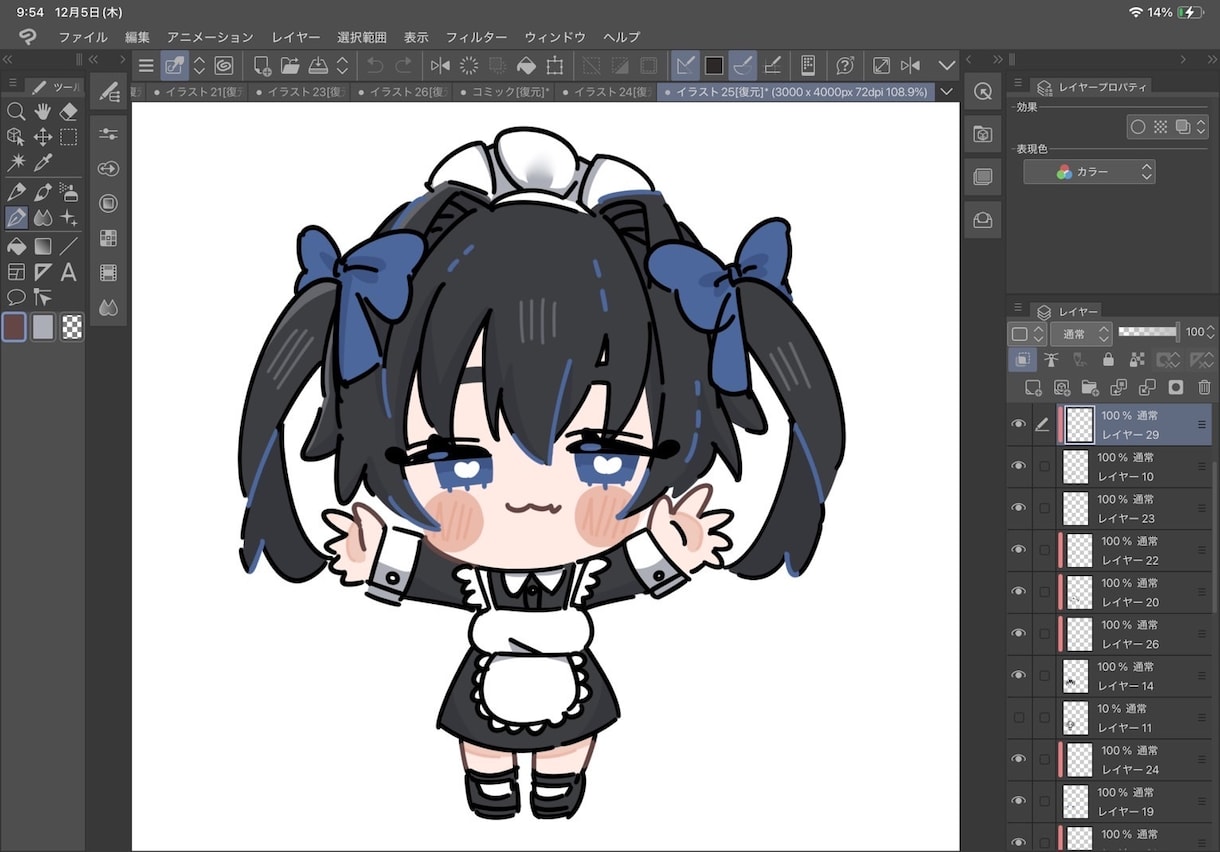This screenshot has height=852, width=1220.
Task: Tick the selection checkbox of レイヤー 26
Action: click(x=1045, y=633)
